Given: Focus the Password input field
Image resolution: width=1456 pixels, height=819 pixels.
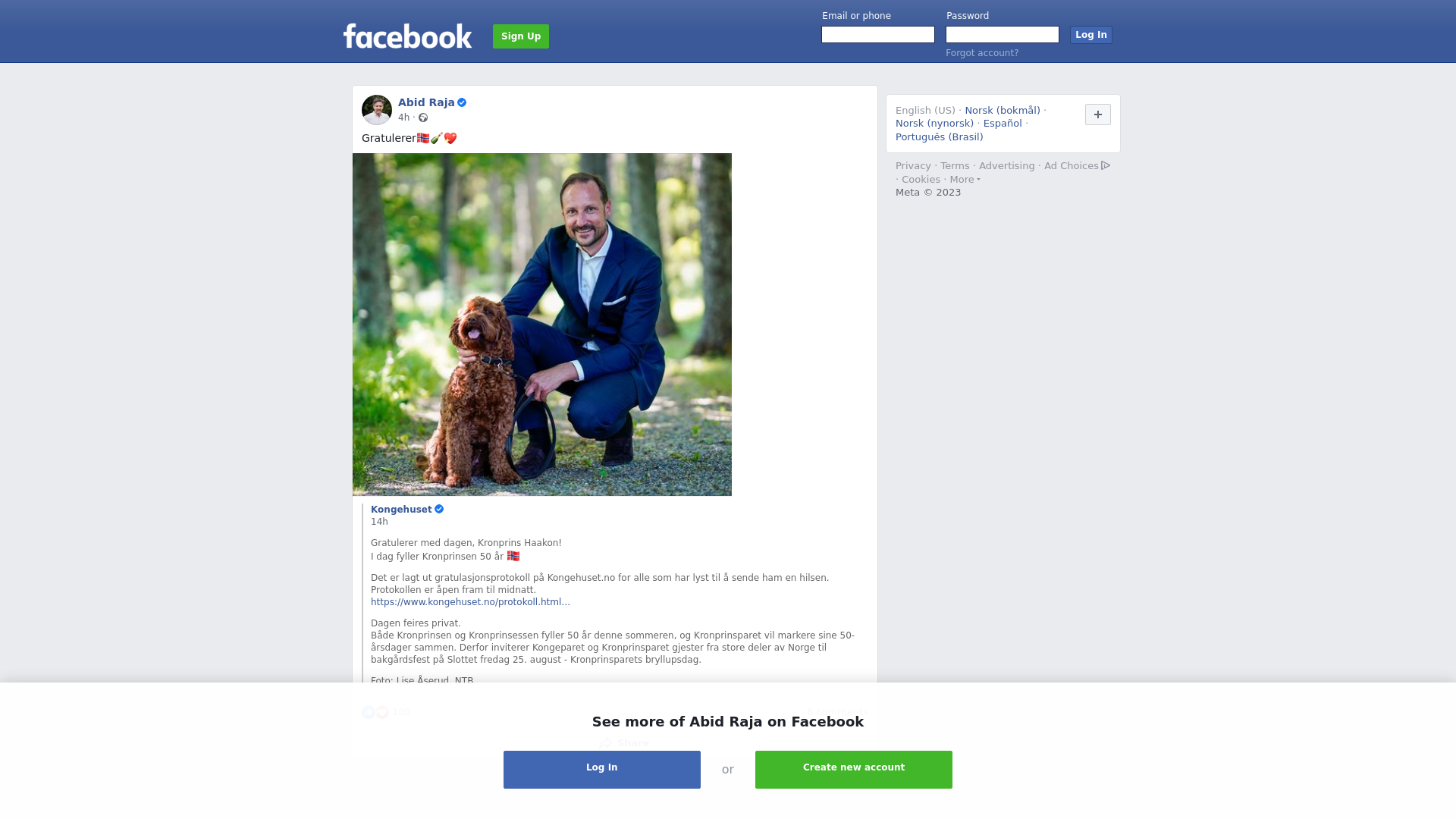Looking at the screenshot, I should click(1003, 35).
